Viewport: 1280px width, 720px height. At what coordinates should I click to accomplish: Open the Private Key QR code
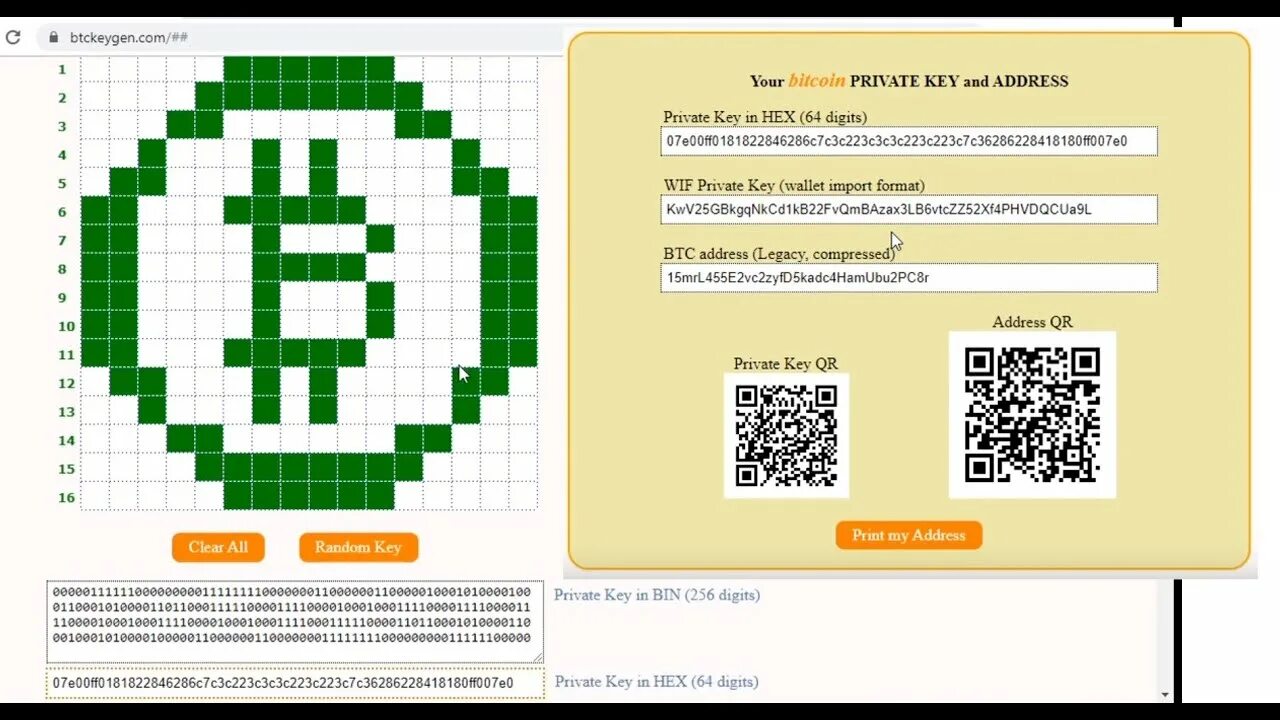click(x=786, y=435)
